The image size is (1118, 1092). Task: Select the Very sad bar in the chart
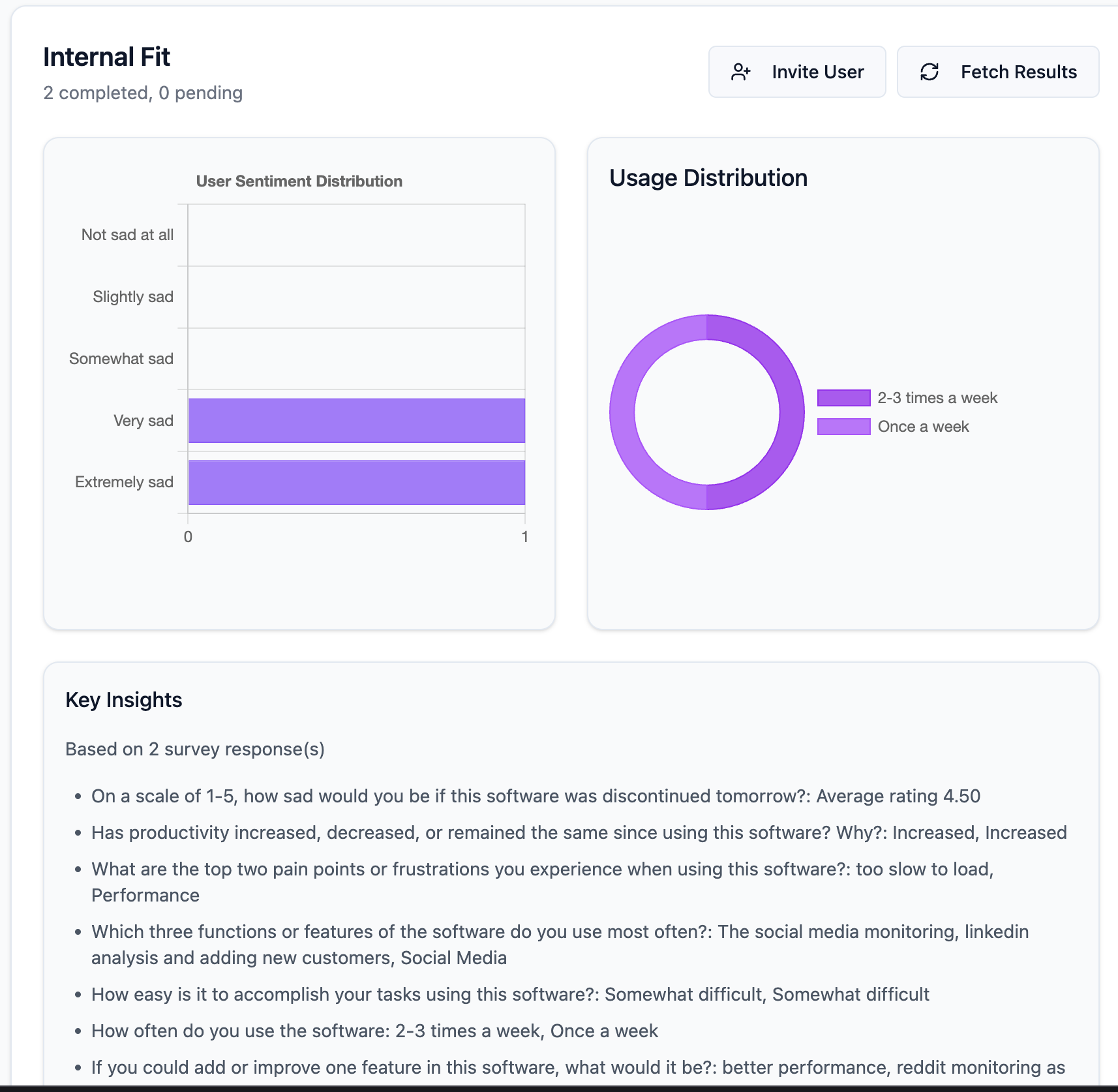(x=356, y=421)
